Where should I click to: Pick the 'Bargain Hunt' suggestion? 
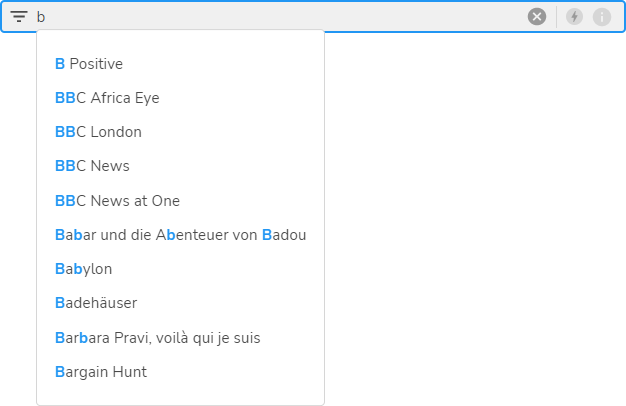[101, 372]
